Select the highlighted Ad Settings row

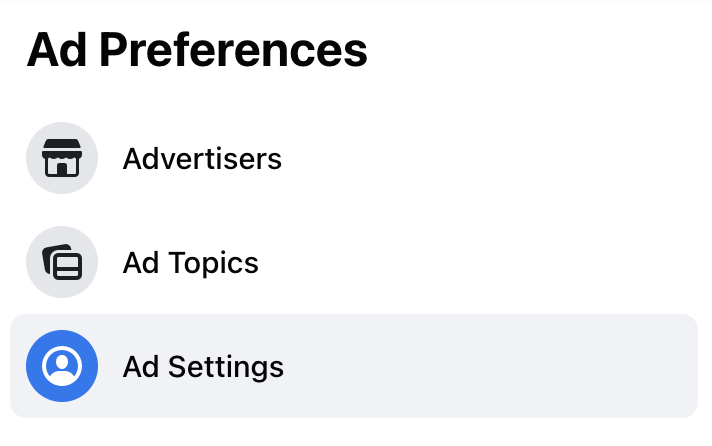click(354, 366)
